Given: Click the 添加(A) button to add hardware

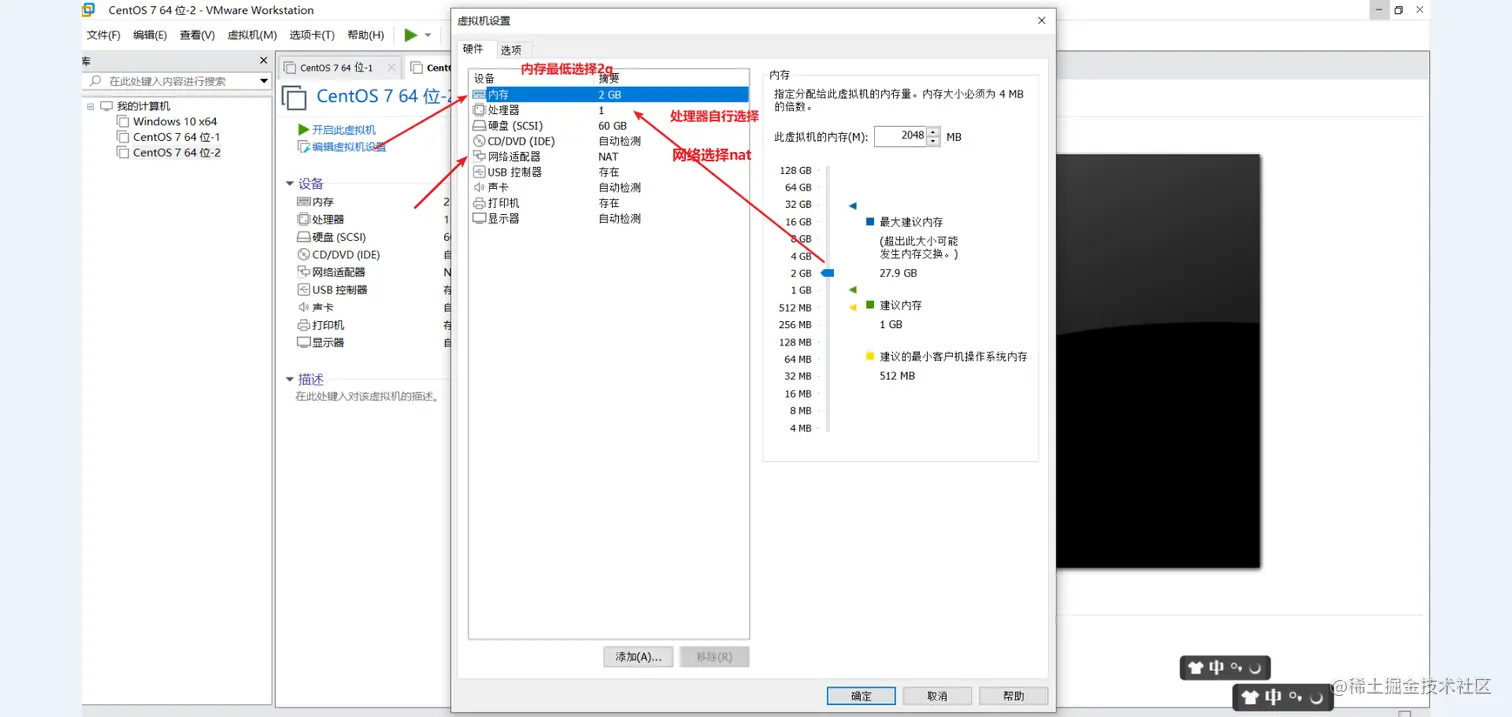Looking at the screenshot, I should tap(638, 656).
